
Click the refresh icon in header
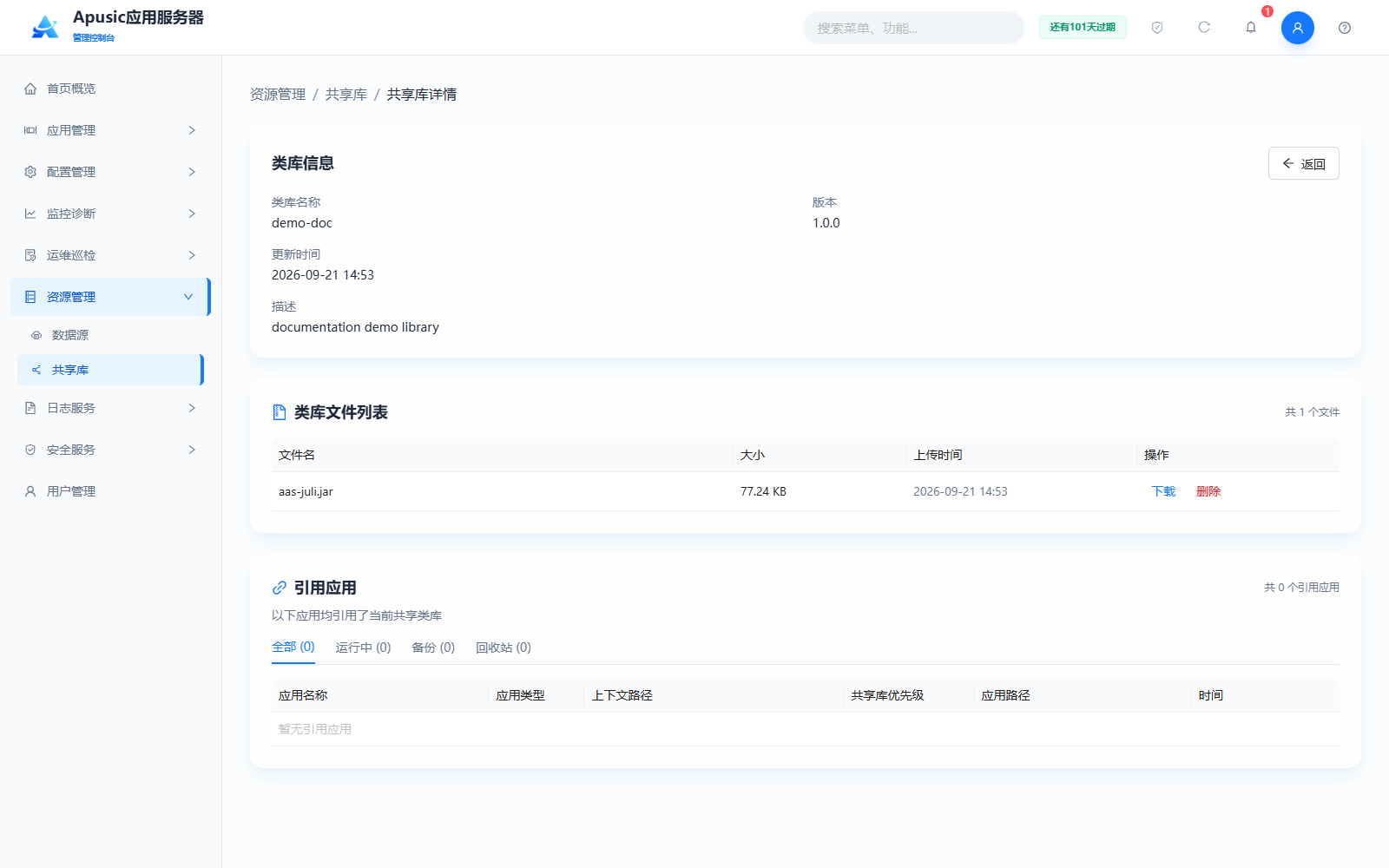coord(1204,28)
